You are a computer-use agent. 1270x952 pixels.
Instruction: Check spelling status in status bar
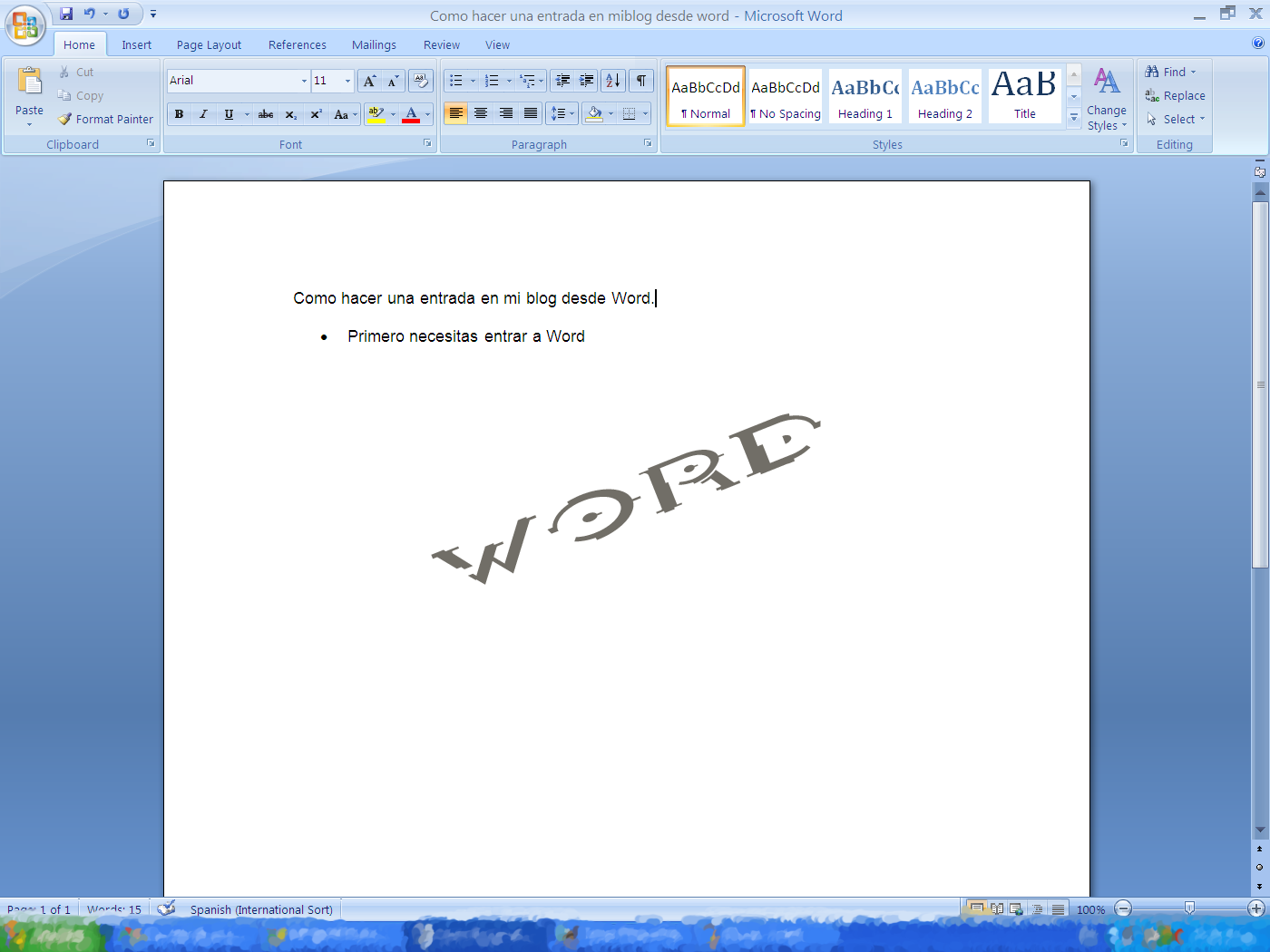[x=167, y=908]
